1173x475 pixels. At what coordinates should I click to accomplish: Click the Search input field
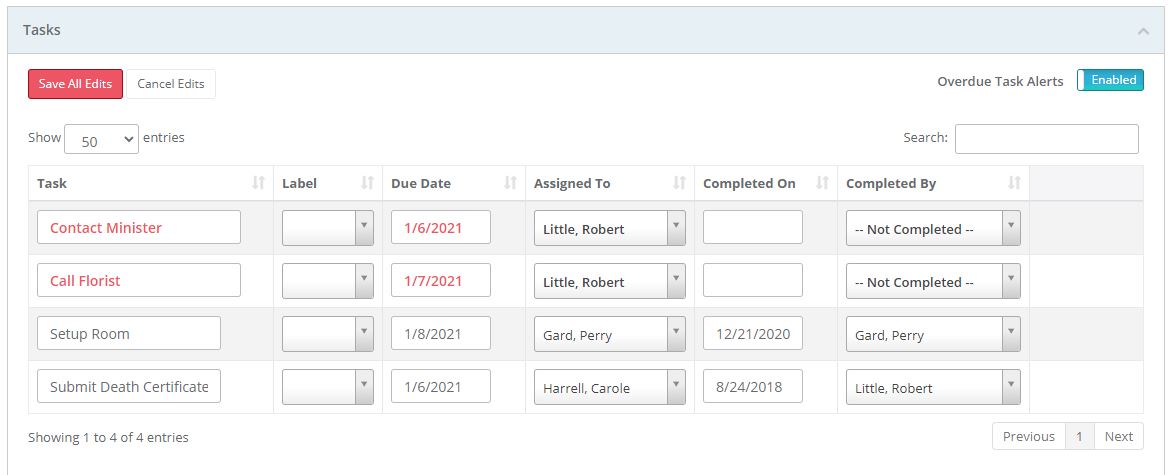coord(1046,139)
